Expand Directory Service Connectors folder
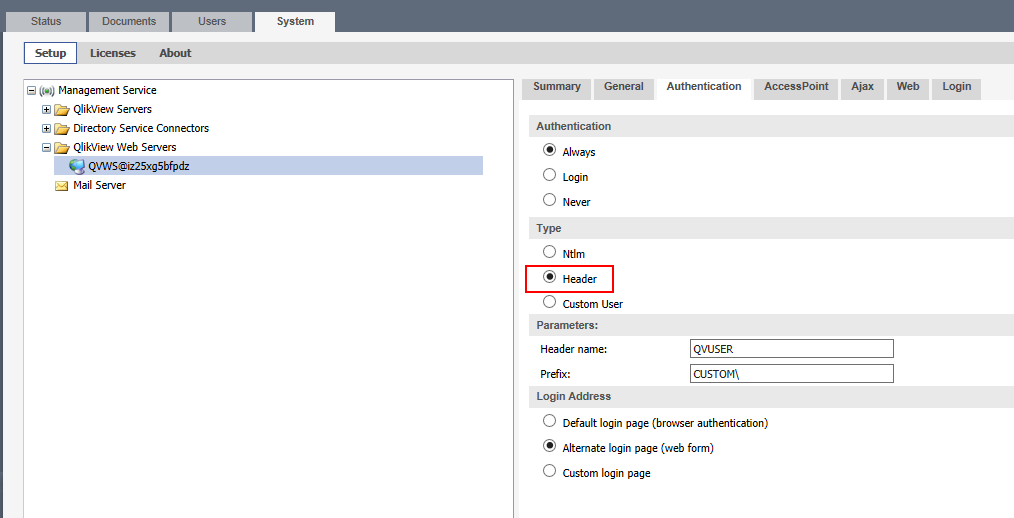 [x=46, y=128]
